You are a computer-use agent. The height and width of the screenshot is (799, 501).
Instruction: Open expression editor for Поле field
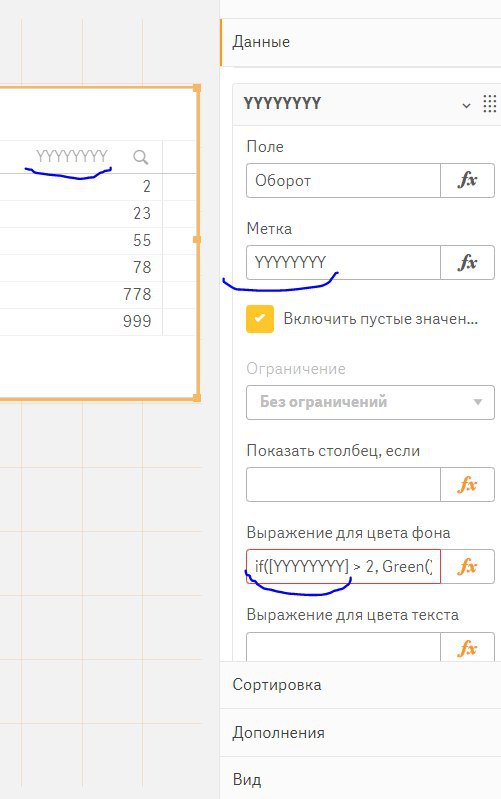[467, 180]
